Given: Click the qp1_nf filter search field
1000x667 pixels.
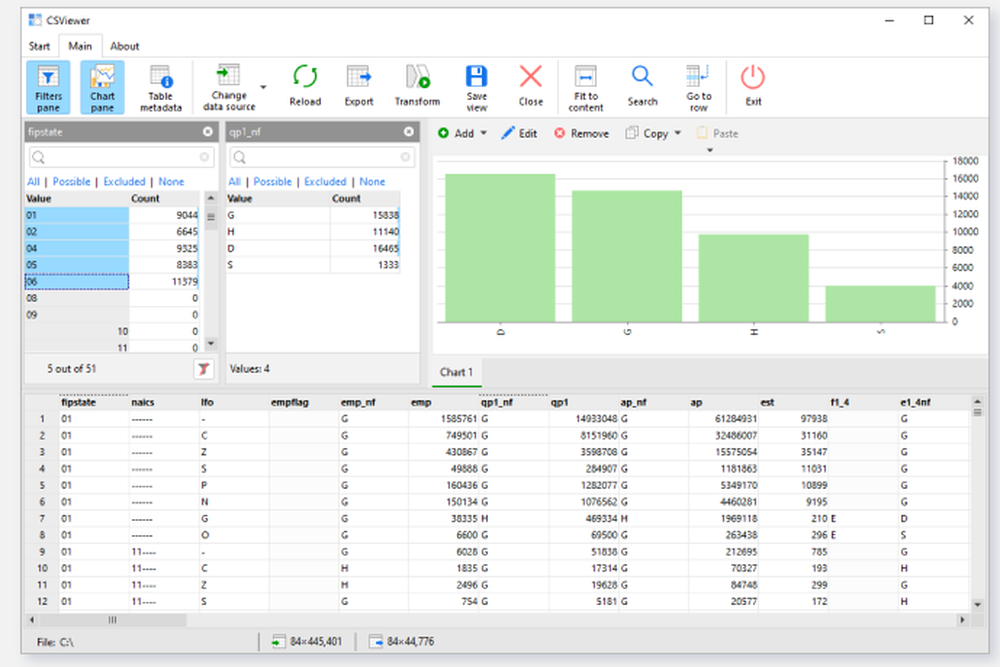Looking at the screenshot, I should click(x=321, y=157).
